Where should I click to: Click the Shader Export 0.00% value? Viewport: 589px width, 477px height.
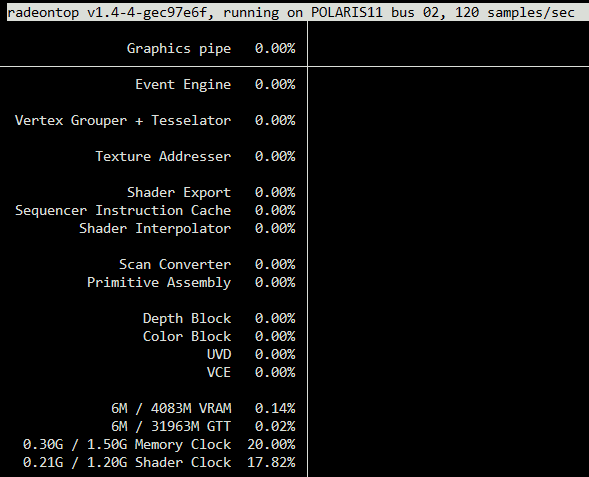275,192
